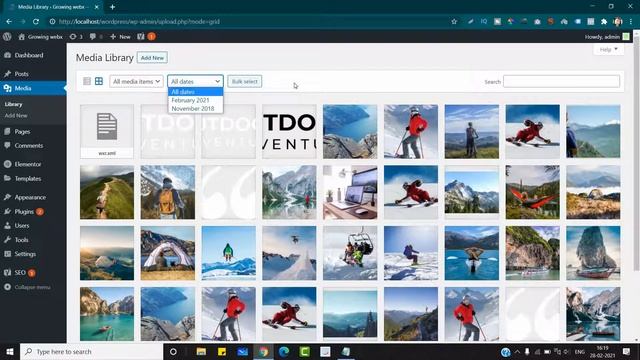Bookmark this page with star icon
This screenshot has height=360, width=640.
(x=454, y=22)
